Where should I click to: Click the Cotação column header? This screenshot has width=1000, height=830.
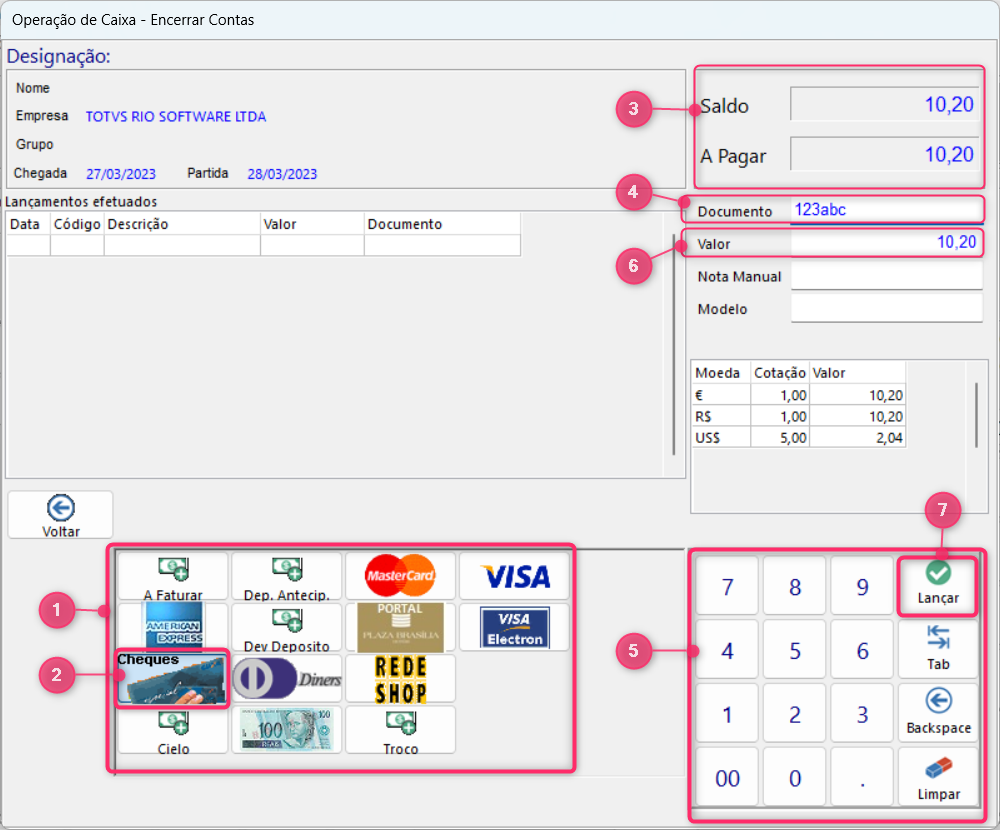[x=780, y=373]
